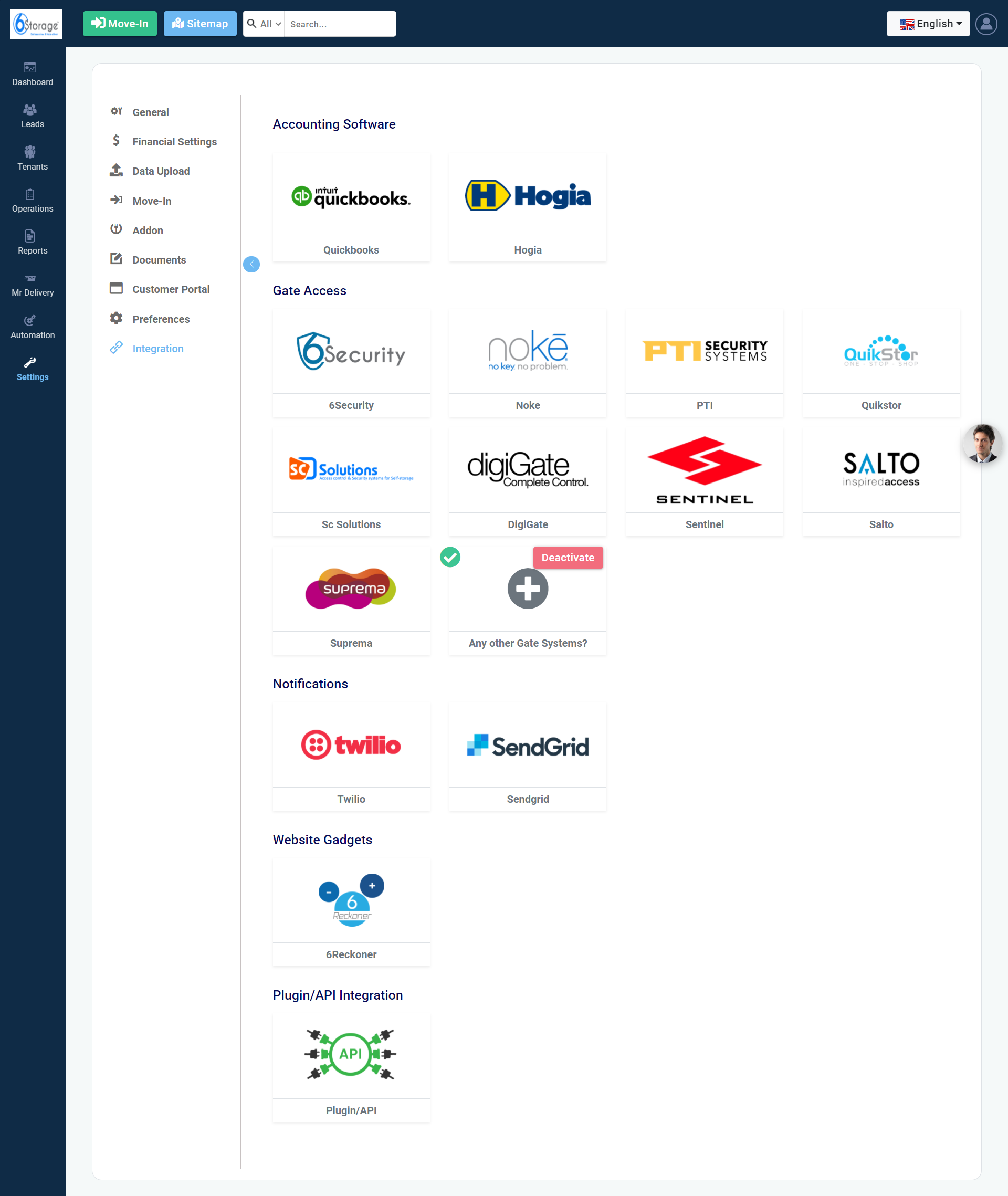Click the Settings sidebar icon
Viewport: 1008px width, 1196px height.
[32, 362]
